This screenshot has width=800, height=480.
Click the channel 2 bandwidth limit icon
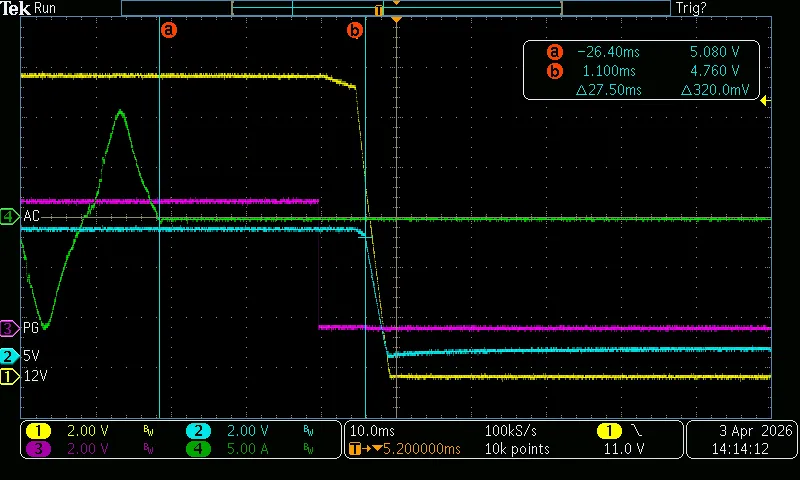pyautogui.click(x=308, y=431)
